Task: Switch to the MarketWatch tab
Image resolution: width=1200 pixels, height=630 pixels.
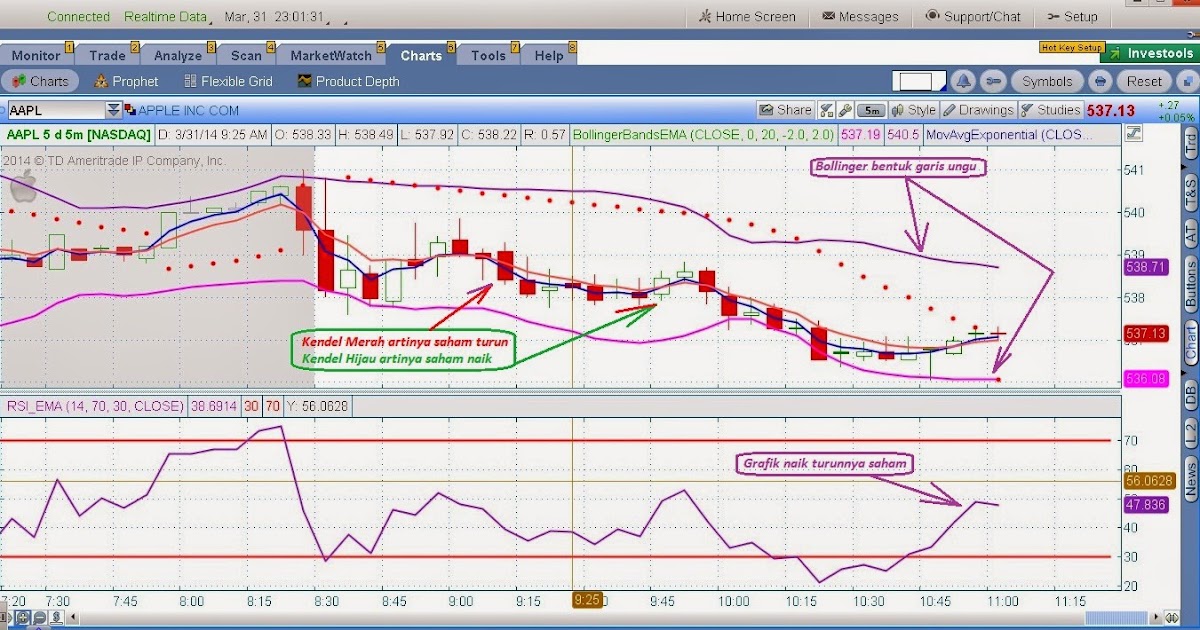Action: [x=331, y=55]
